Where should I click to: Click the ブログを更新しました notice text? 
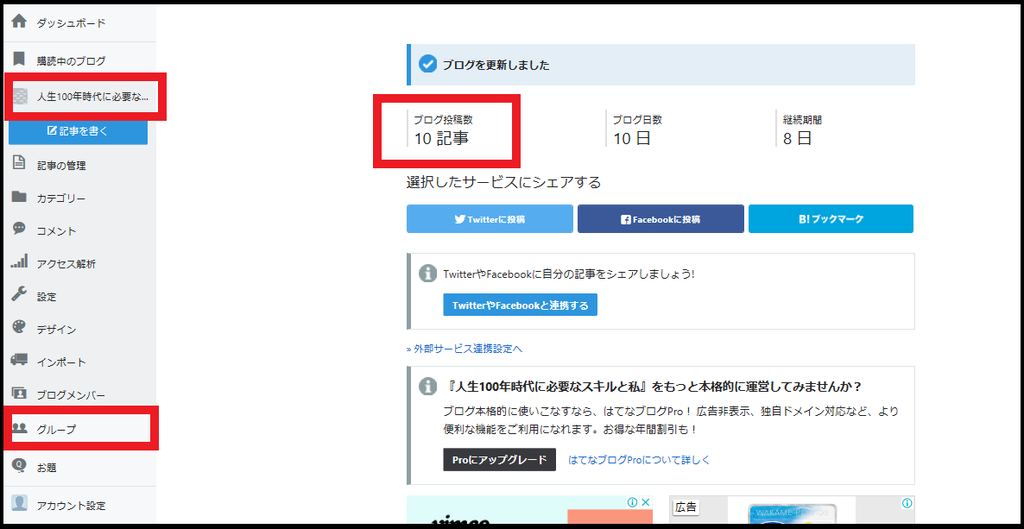(x=496, y=65)
